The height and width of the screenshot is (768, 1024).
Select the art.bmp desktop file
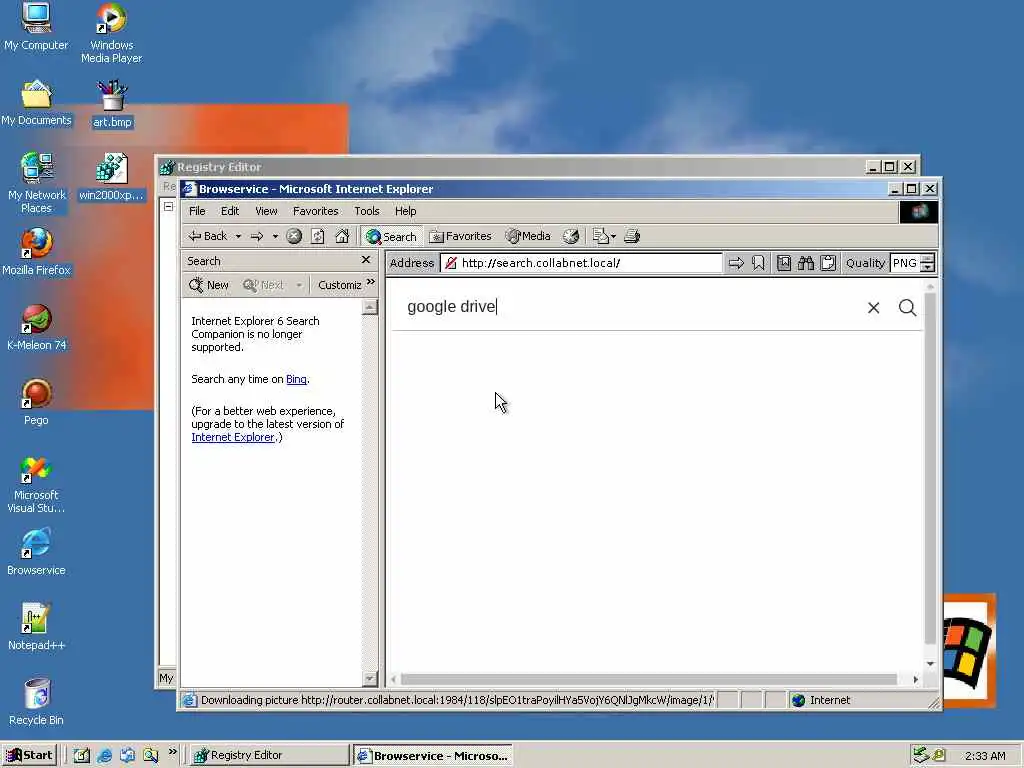[112, 104]
